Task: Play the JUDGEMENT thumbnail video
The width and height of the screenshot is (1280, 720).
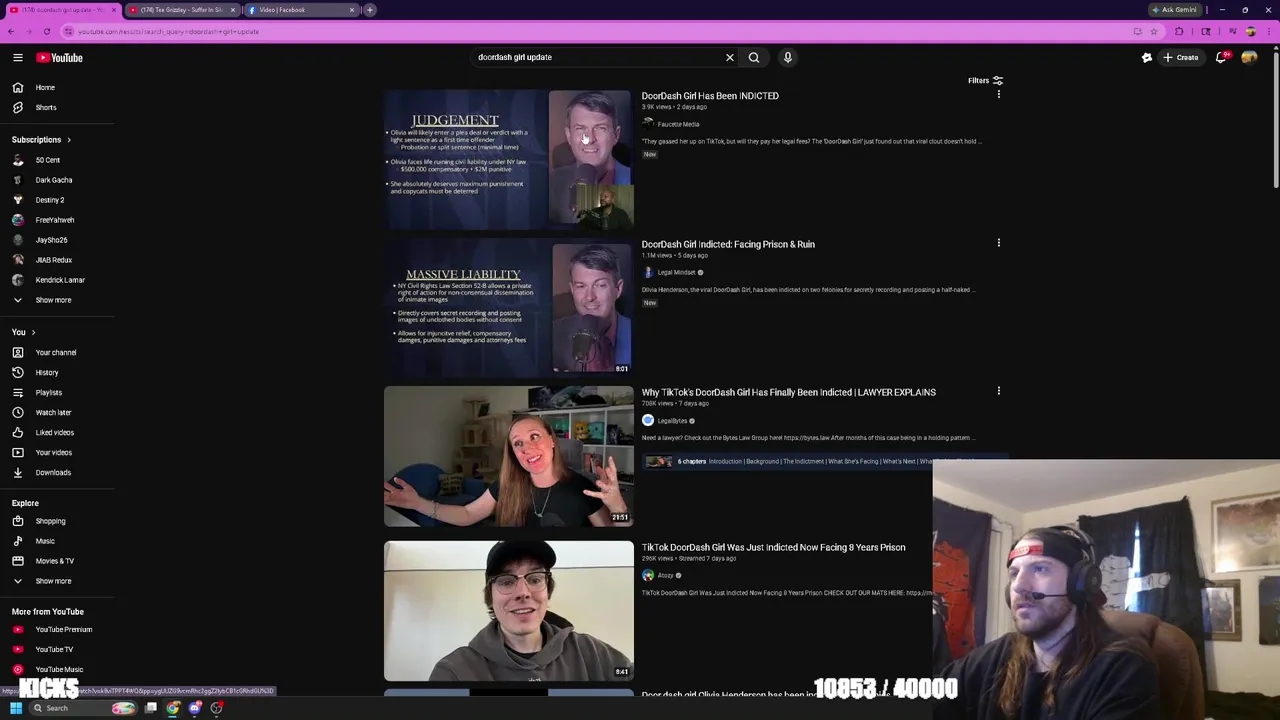Action: 508,160
